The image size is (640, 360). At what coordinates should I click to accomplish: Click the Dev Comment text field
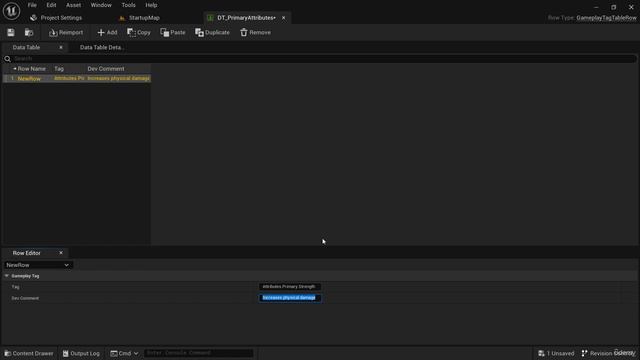coord(290,298)
